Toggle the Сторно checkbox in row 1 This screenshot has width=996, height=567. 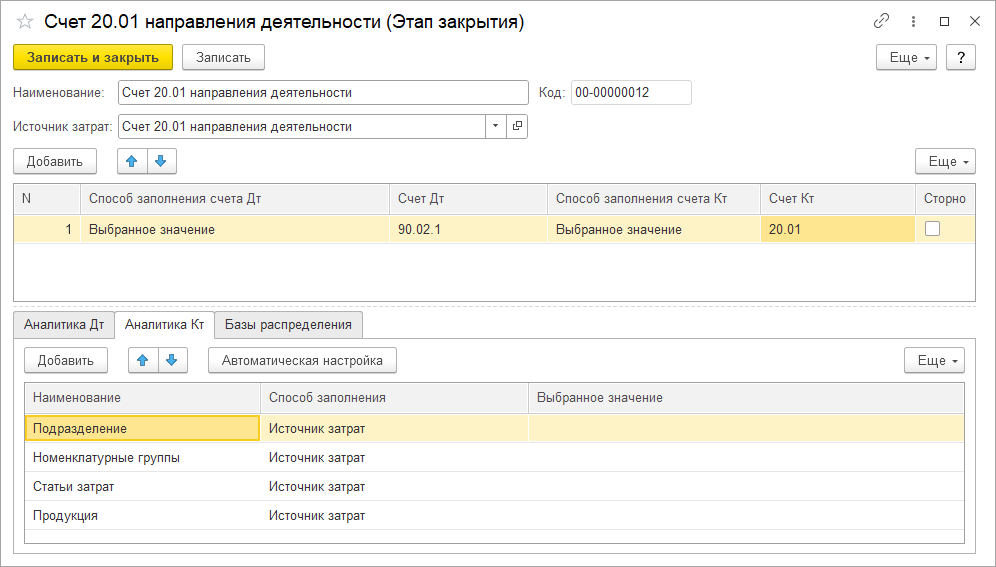932,229
